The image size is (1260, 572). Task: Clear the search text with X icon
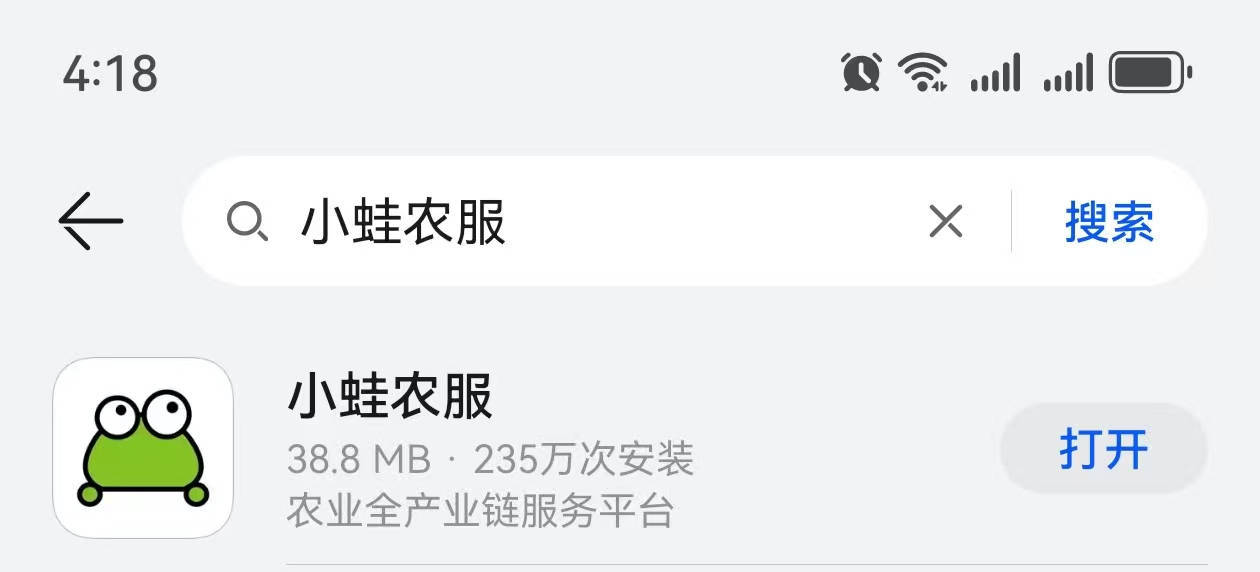click(945, 221)
